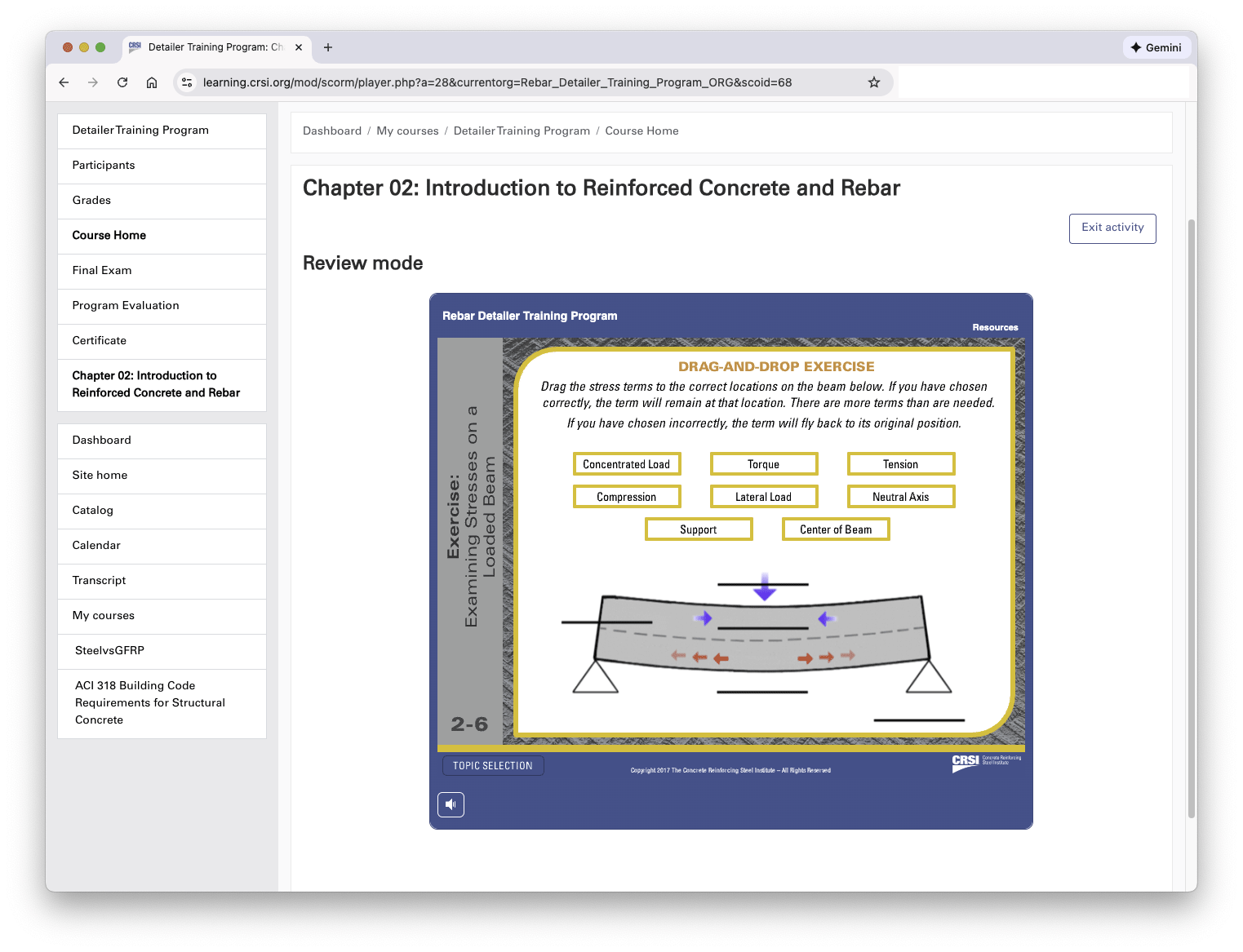Viewport: 1243px width, 952px height.
Task: Click the forward navigation arrow icon
Action: 93,82
